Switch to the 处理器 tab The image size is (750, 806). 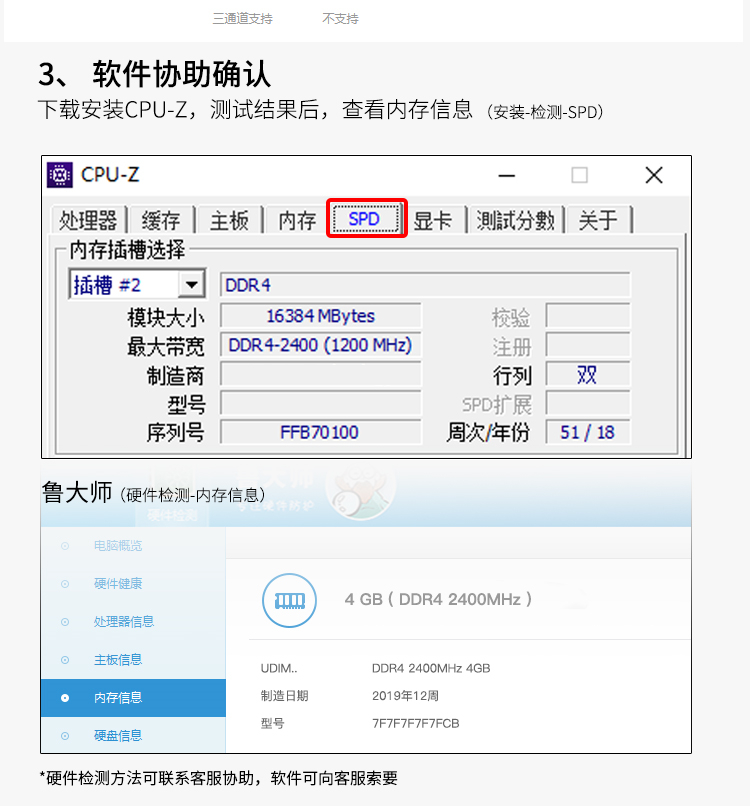pyautogui.click(x=88, y=221)
